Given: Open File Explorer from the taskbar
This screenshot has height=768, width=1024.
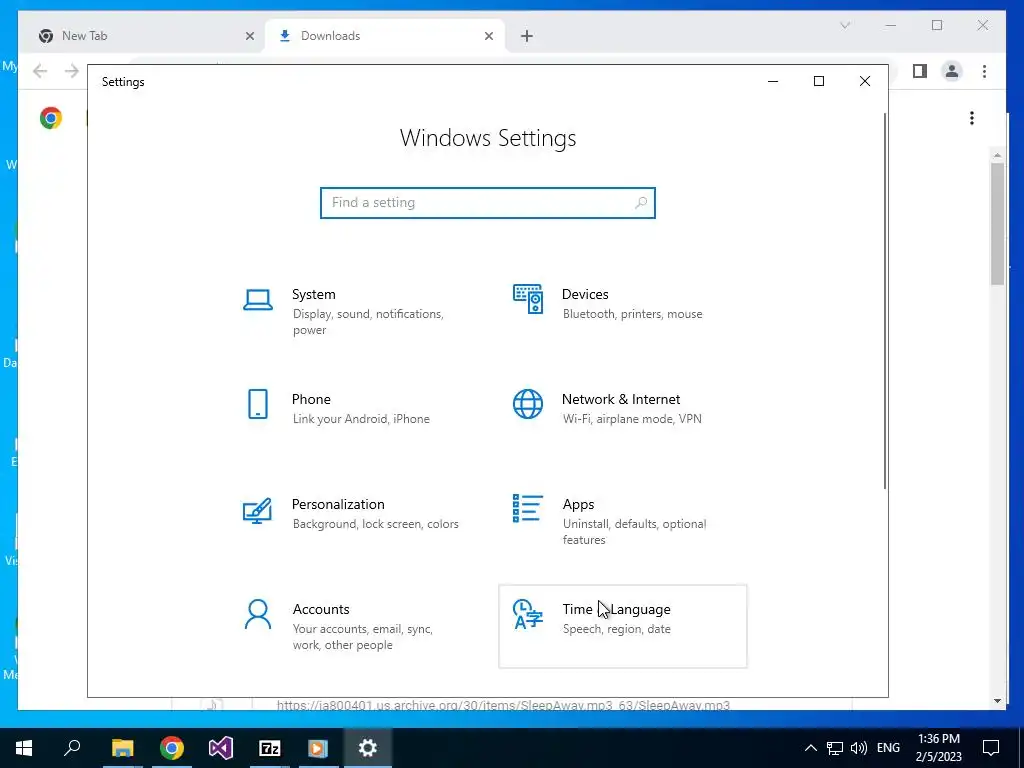Looking at the screenshot, I should tap(122, 748).
